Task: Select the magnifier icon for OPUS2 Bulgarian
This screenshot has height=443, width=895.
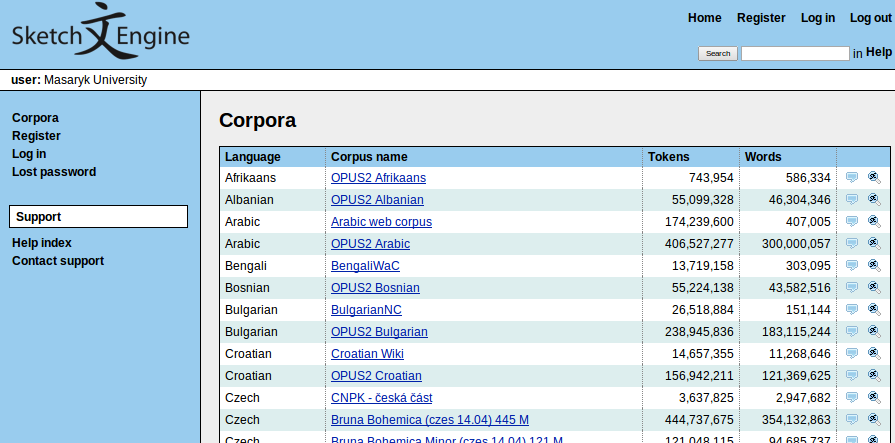Action: [874, 331]
